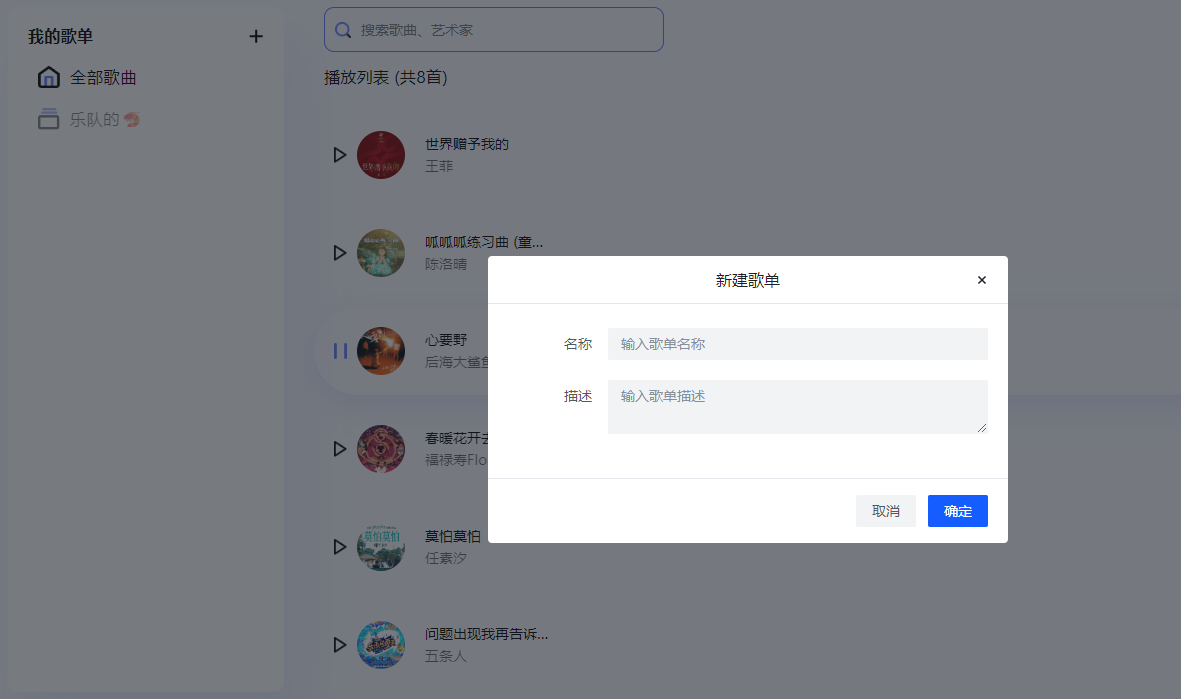This screenshot has width=1181, height=699.
Task: Click song title 莫怕莫怕
Action: tap(453, 536)
